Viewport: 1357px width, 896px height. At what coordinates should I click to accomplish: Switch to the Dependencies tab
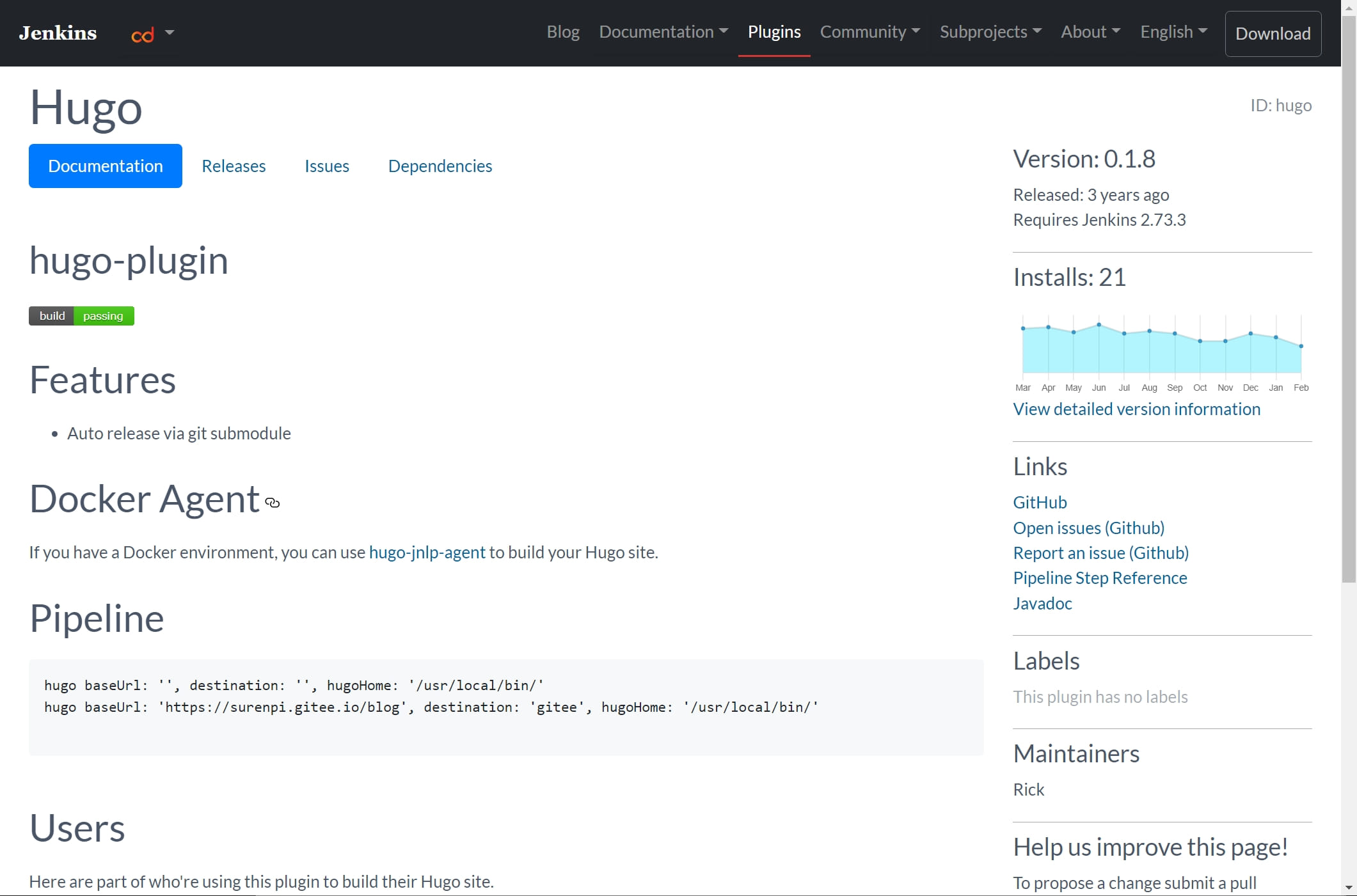click(x=440, y=166)
